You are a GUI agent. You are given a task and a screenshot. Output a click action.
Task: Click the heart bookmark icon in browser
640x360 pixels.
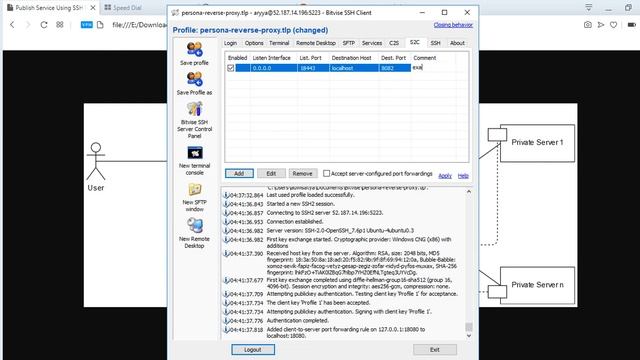point(613,25)
